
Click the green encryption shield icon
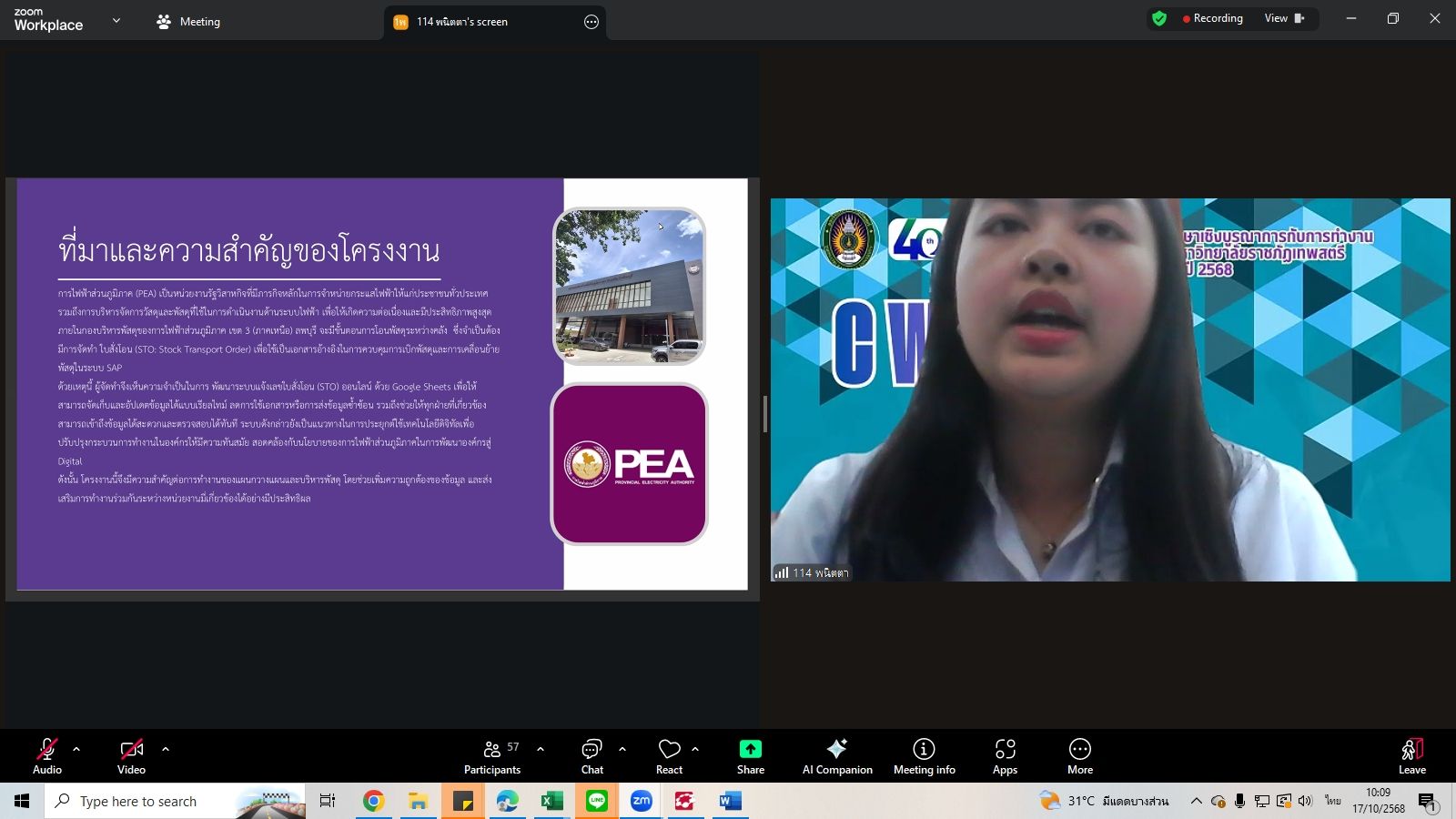[x=1159, y=18]
